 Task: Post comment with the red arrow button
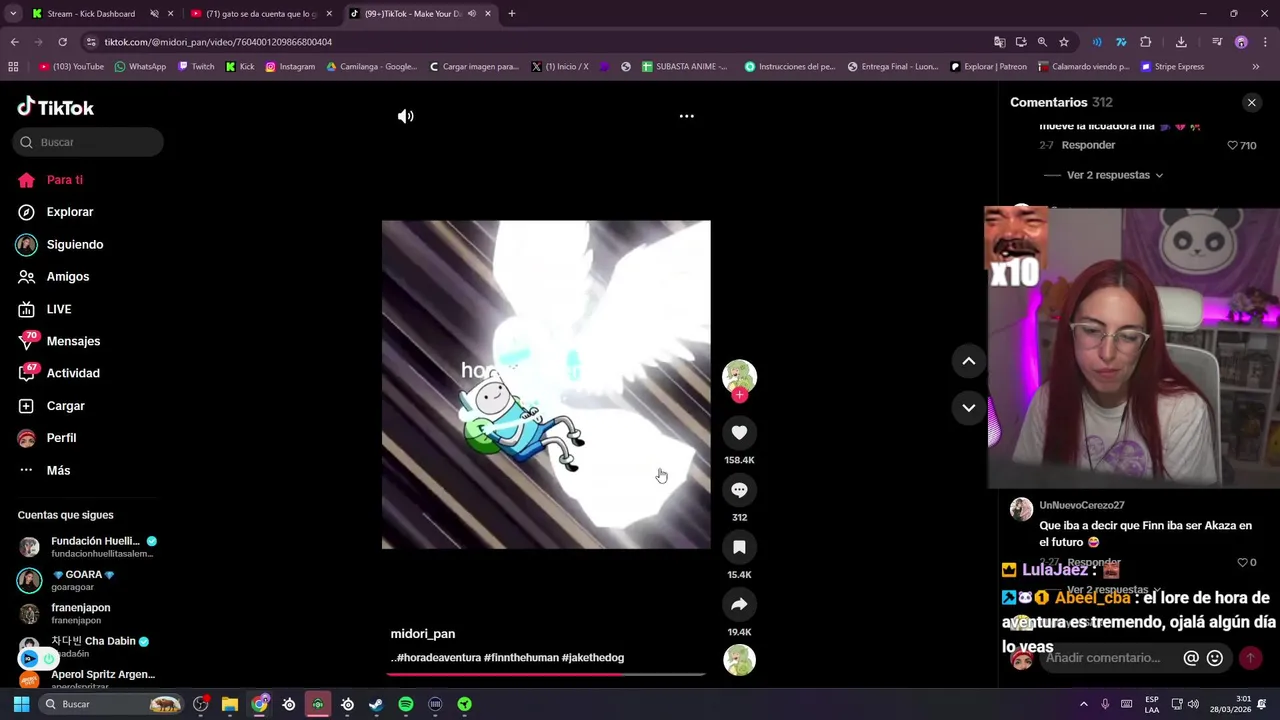click(1250, 658)
